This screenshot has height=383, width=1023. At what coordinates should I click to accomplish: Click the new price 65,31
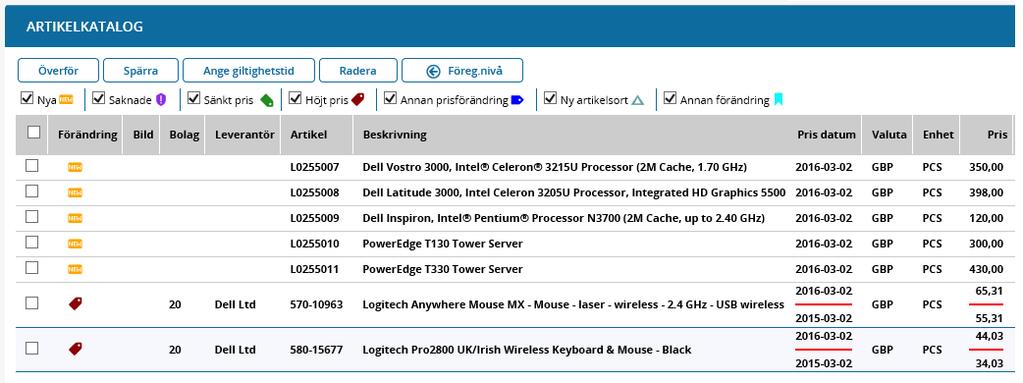pos(990,292)
